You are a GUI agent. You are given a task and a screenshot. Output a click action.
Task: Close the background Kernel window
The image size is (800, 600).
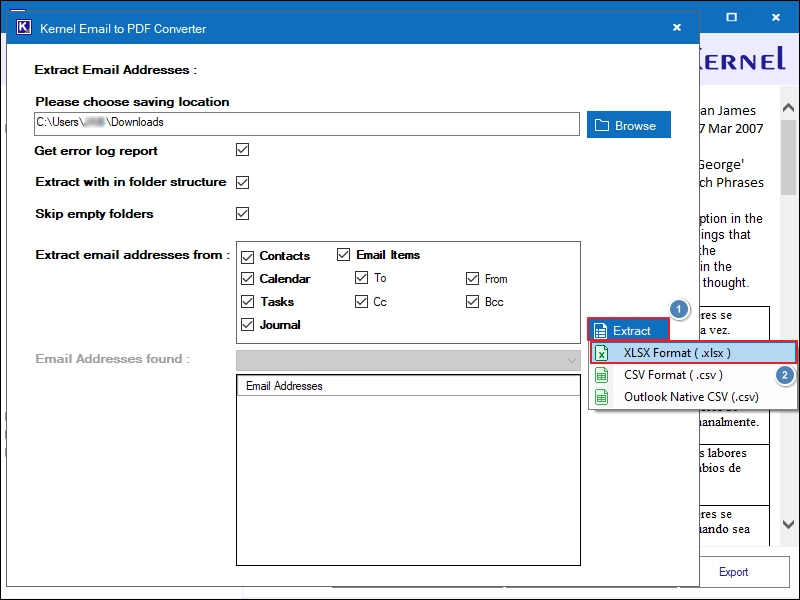[x=776, y=17]
